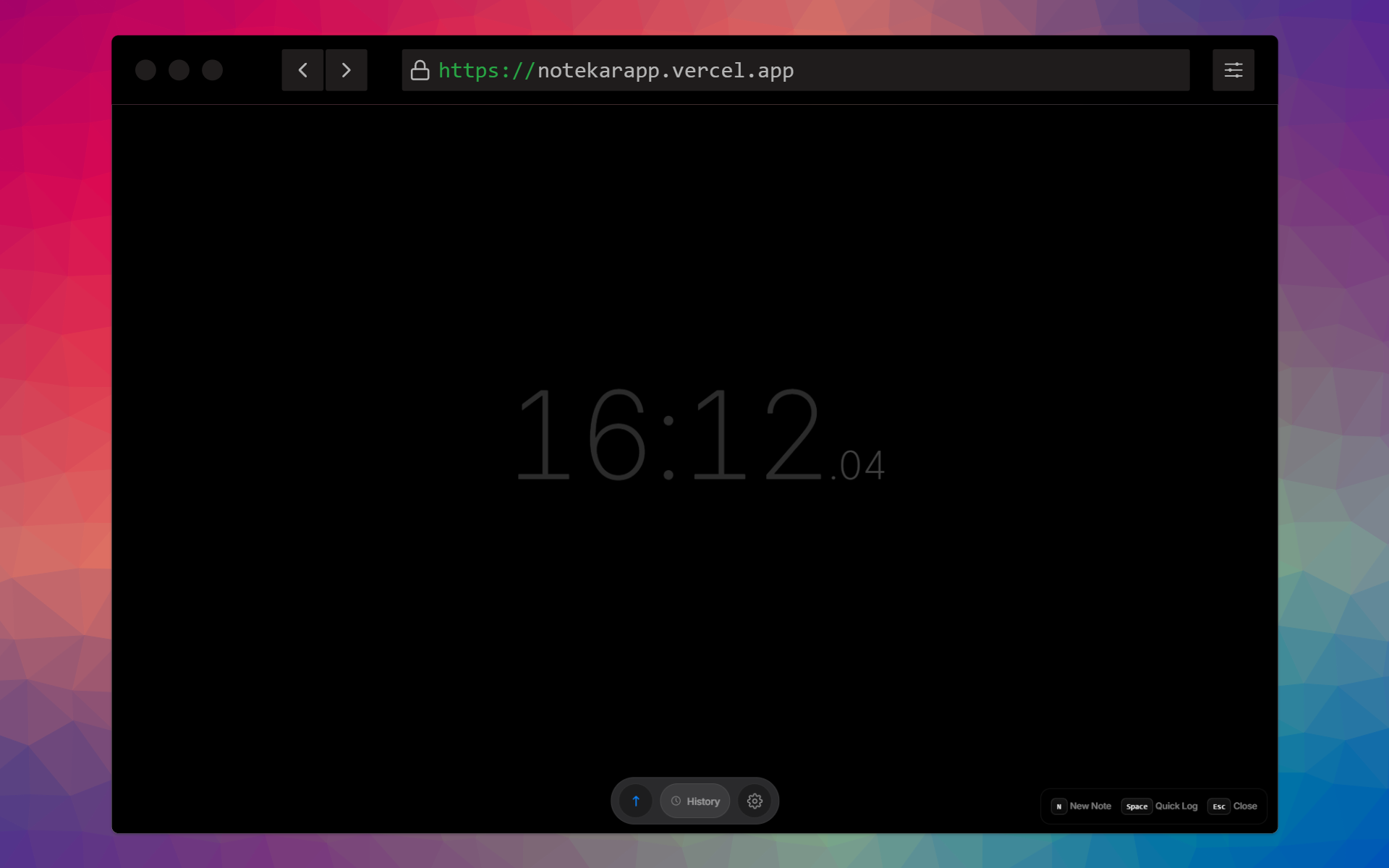Click the blue up-arrow button
Screen dimensions: 1389x868
pyautogui.click(x=636, y=801)
